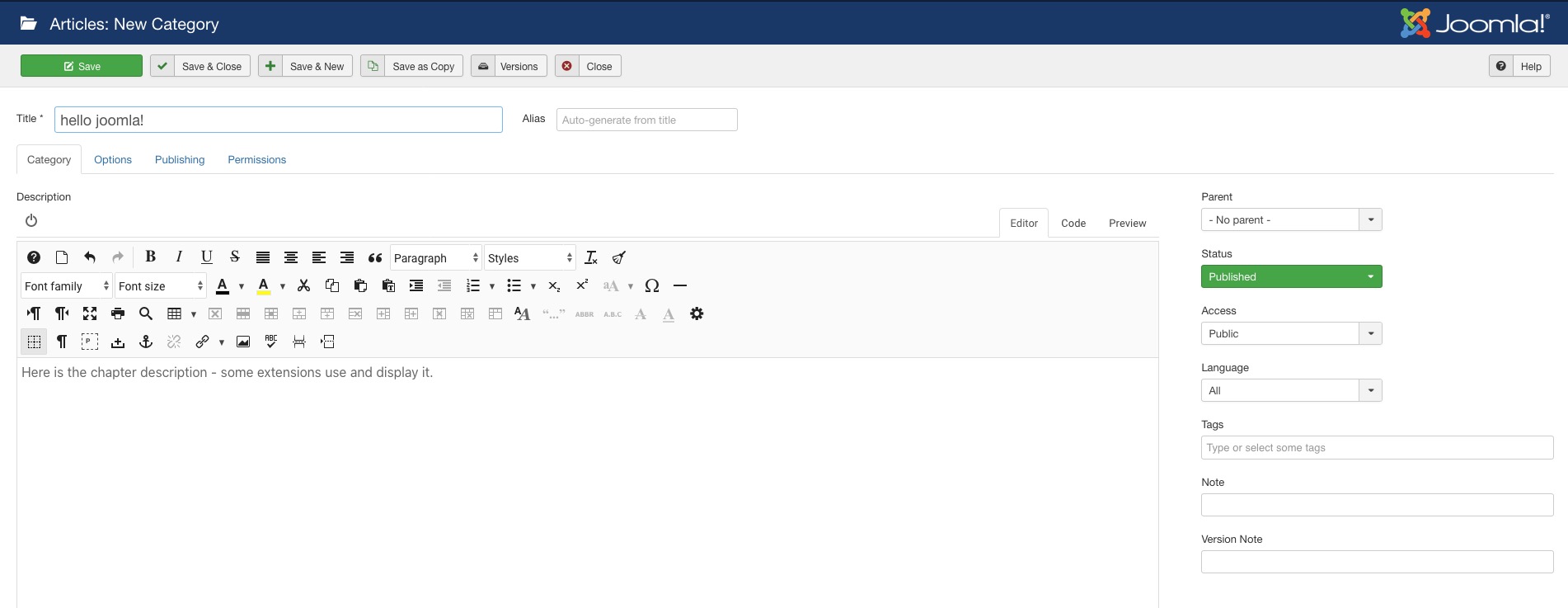Toggle editor fullscreen mode
The height and width of the screenshot is (608, 1568).
coord(90,313)
